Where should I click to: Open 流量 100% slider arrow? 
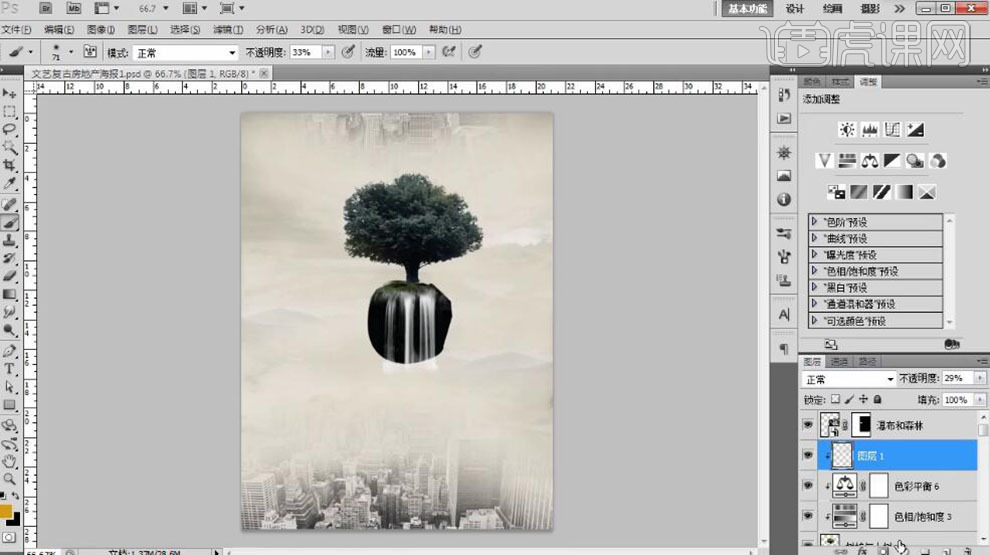[429, 52]
